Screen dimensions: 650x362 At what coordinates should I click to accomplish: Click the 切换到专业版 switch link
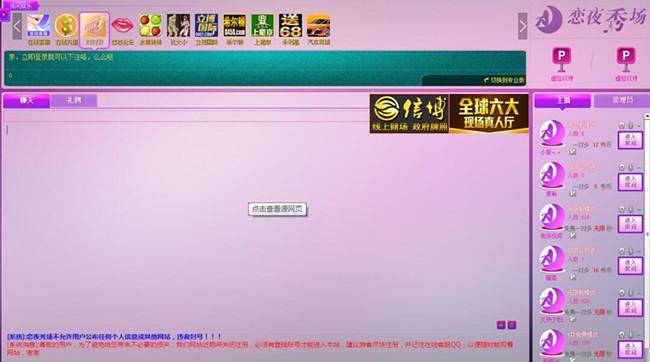pos(504,80)
